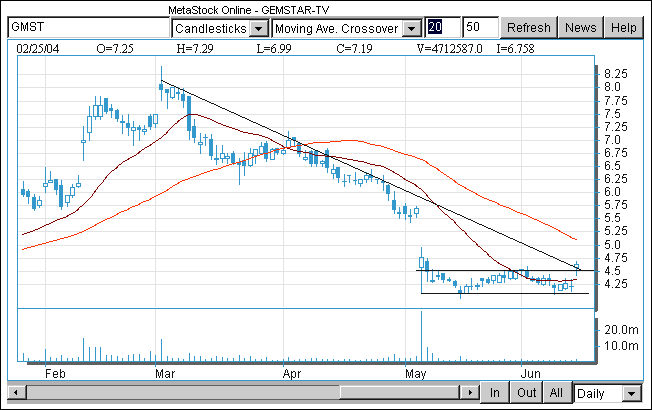Click the V=4712587.0 volume readout
Screen dimensions: 652x410
pos(449,49)
